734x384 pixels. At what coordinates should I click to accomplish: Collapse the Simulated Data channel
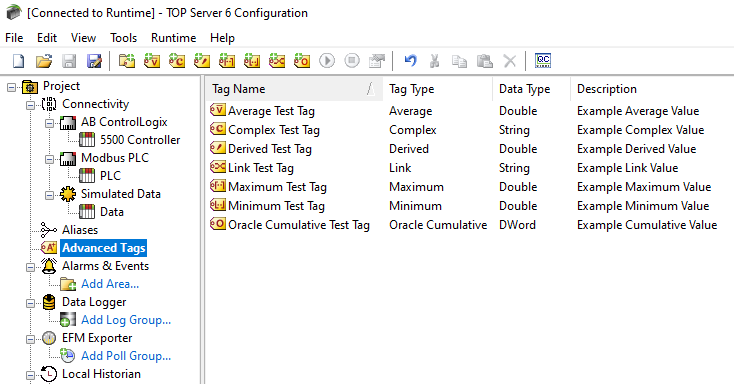pyautogui.click(x=49, y=195)
